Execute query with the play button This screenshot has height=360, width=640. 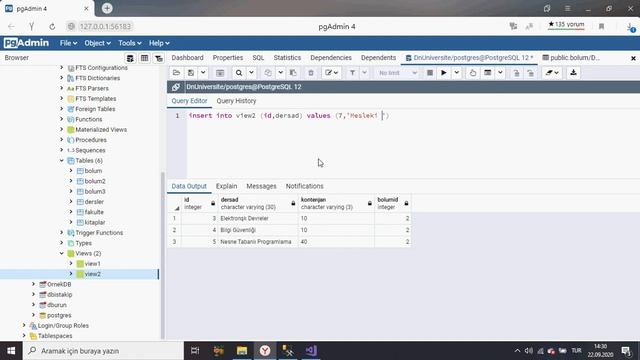pyautogui.click(x=444, y=73)
